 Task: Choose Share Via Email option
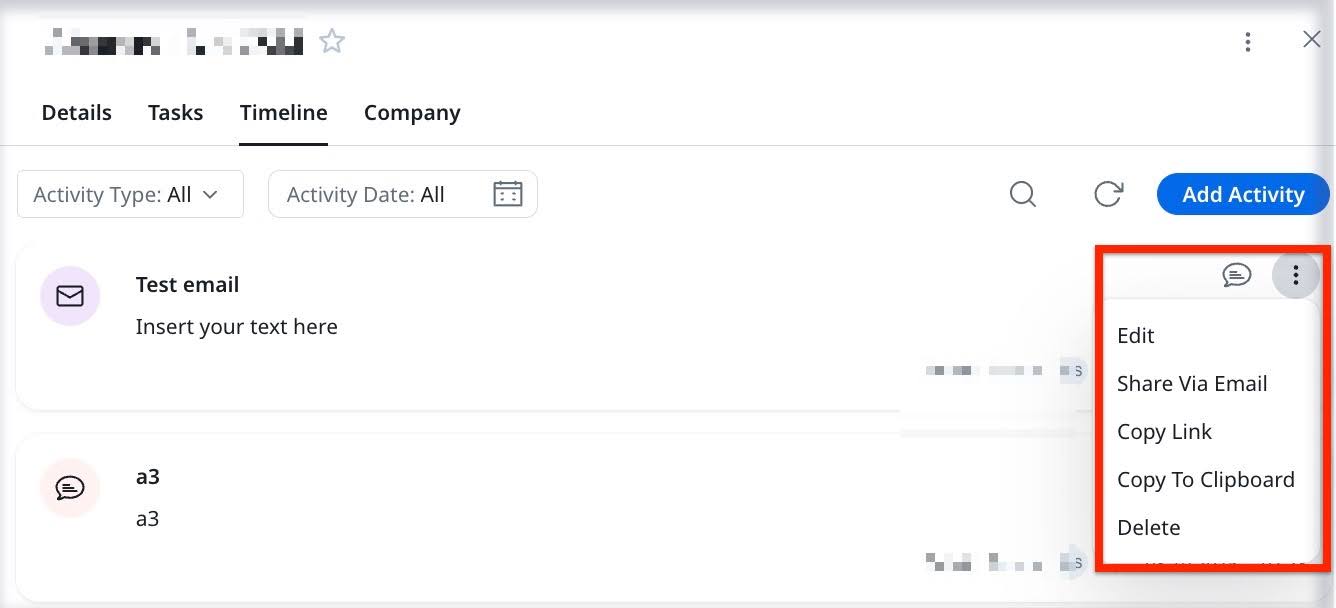1192,384
